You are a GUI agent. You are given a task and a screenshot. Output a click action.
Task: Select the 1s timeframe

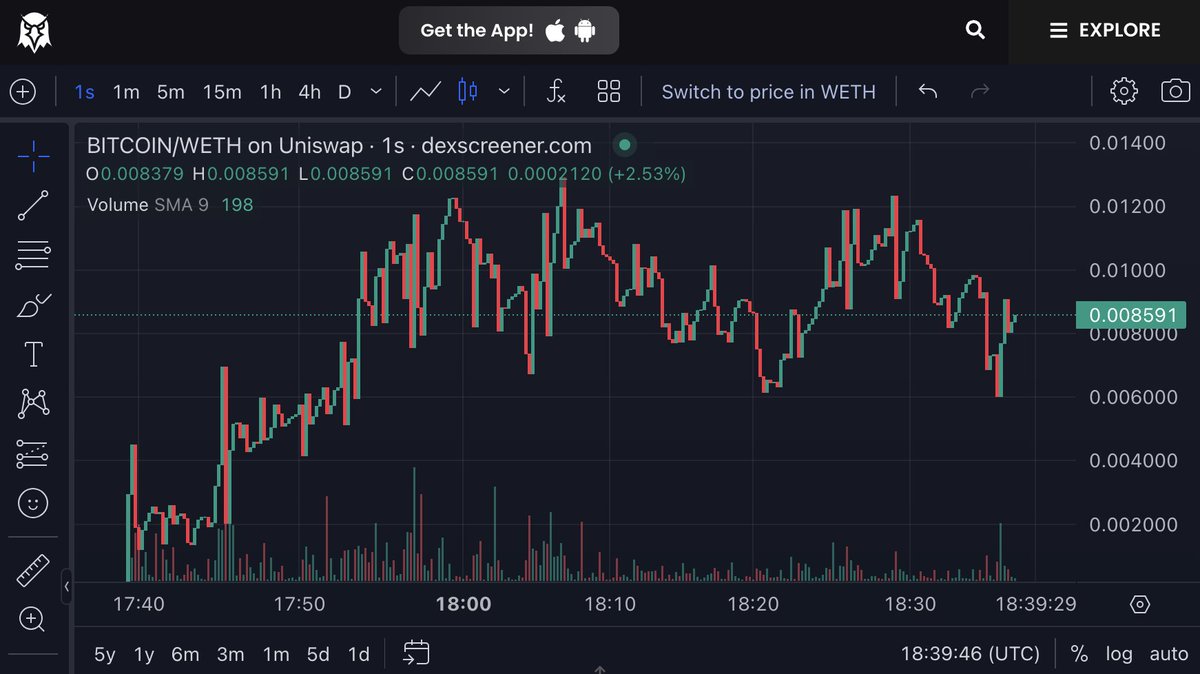[85, 92]
